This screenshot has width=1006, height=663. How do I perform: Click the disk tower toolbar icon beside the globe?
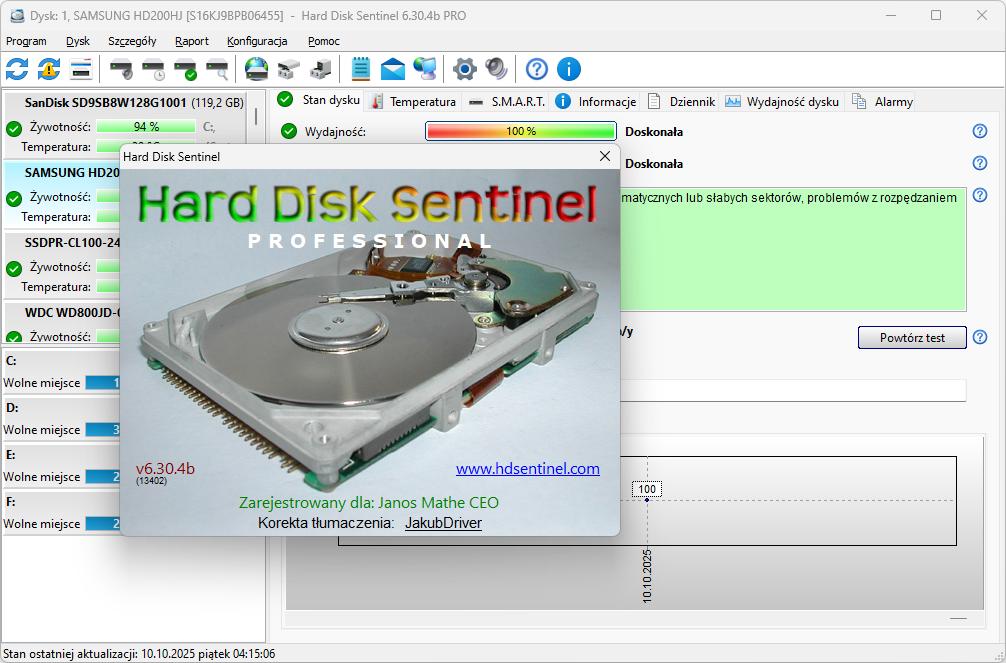click(289, 69)
